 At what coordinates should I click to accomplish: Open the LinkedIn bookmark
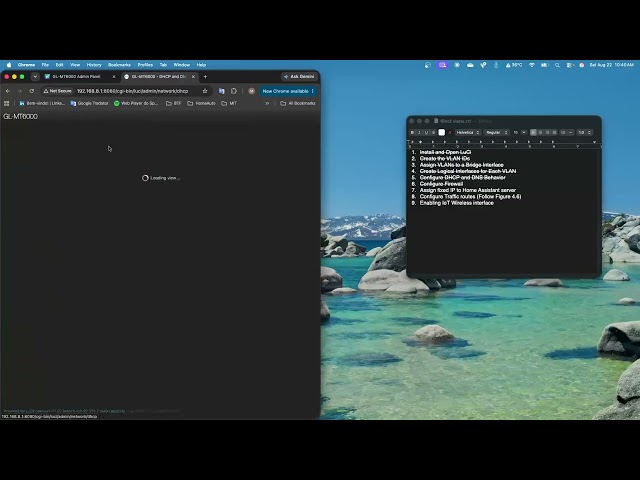(x=42, y=103)
